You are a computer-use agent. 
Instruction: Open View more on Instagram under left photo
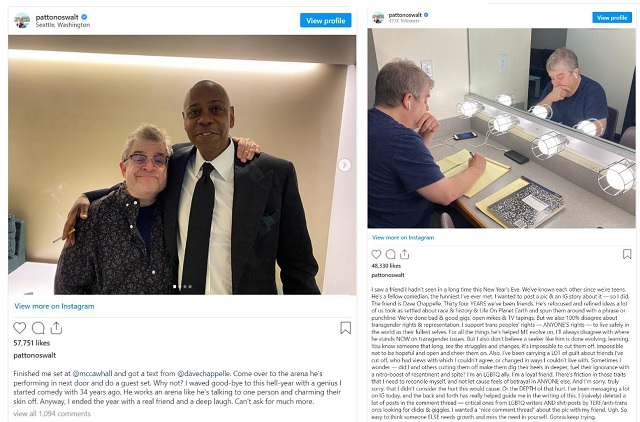[x=54, y=306]
